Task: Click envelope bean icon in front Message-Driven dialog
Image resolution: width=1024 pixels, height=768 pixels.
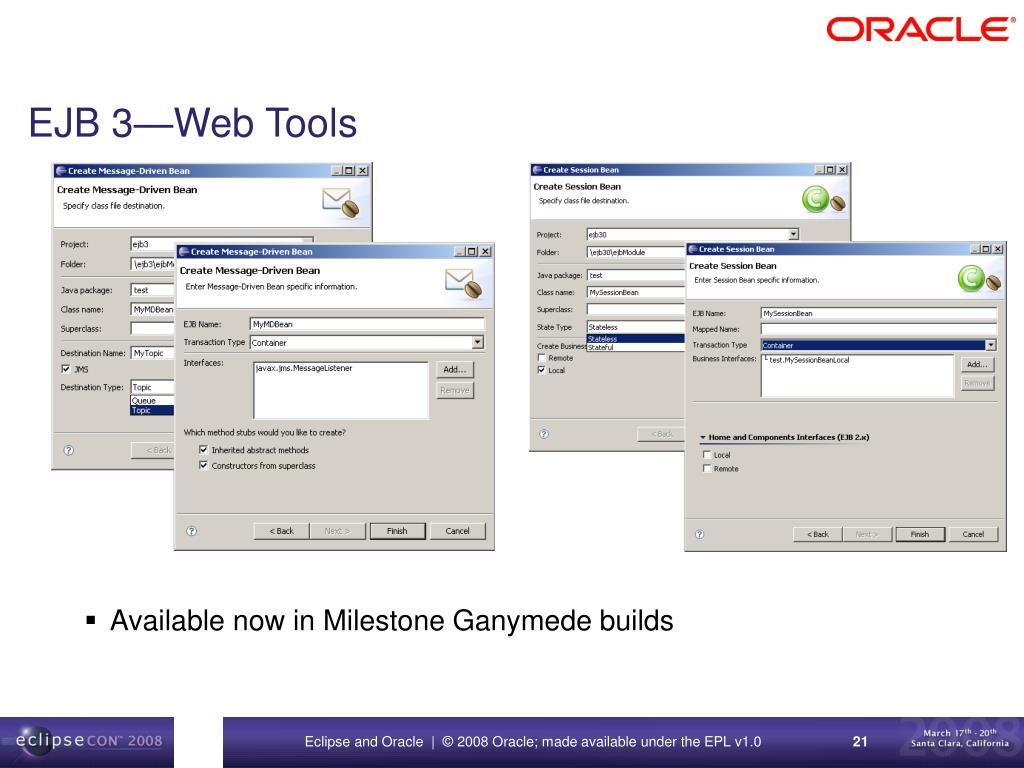Action: click(x=464, y=284)
